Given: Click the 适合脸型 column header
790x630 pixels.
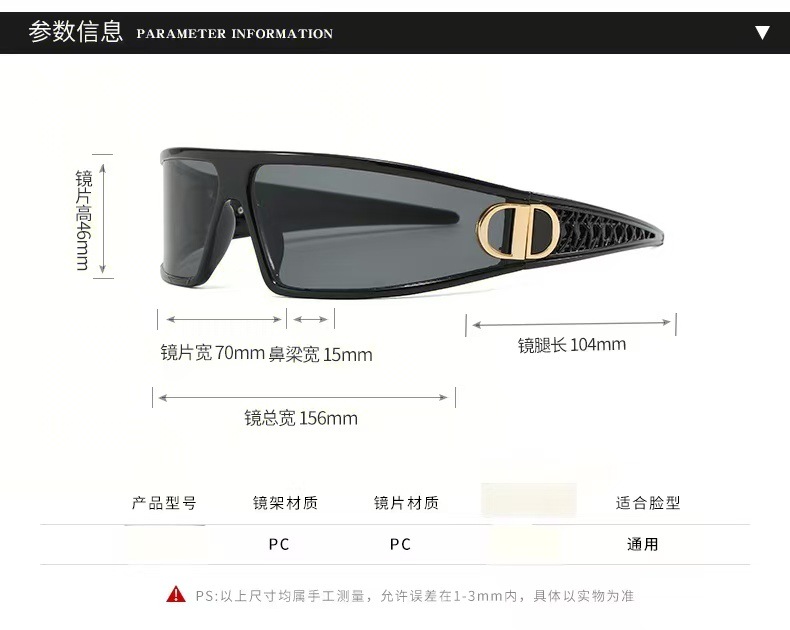Looking at the screenshot, I should pyautogui.click(x=648, y=502).
